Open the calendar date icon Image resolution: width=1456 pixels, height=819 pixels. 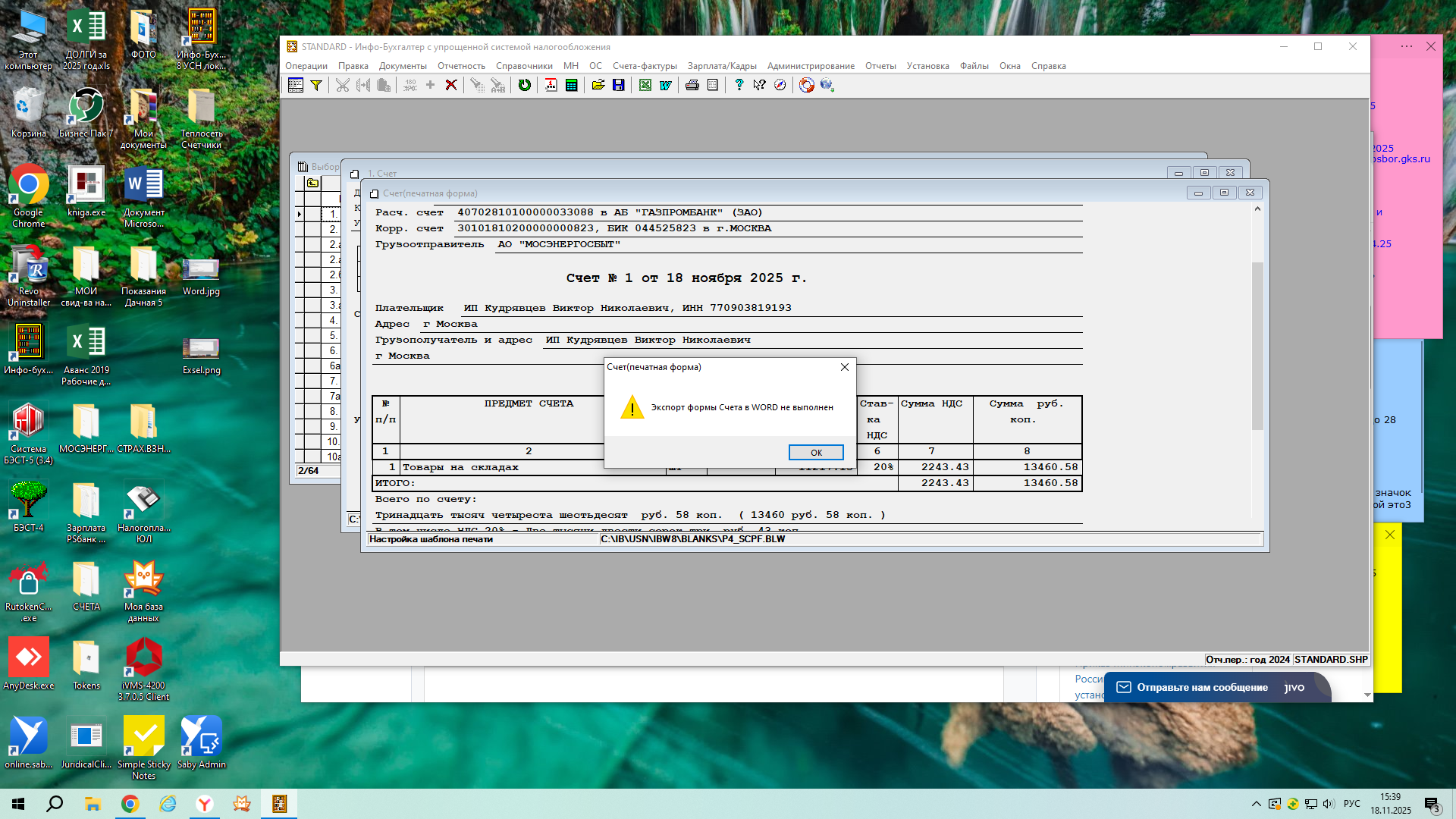[551, 85]
